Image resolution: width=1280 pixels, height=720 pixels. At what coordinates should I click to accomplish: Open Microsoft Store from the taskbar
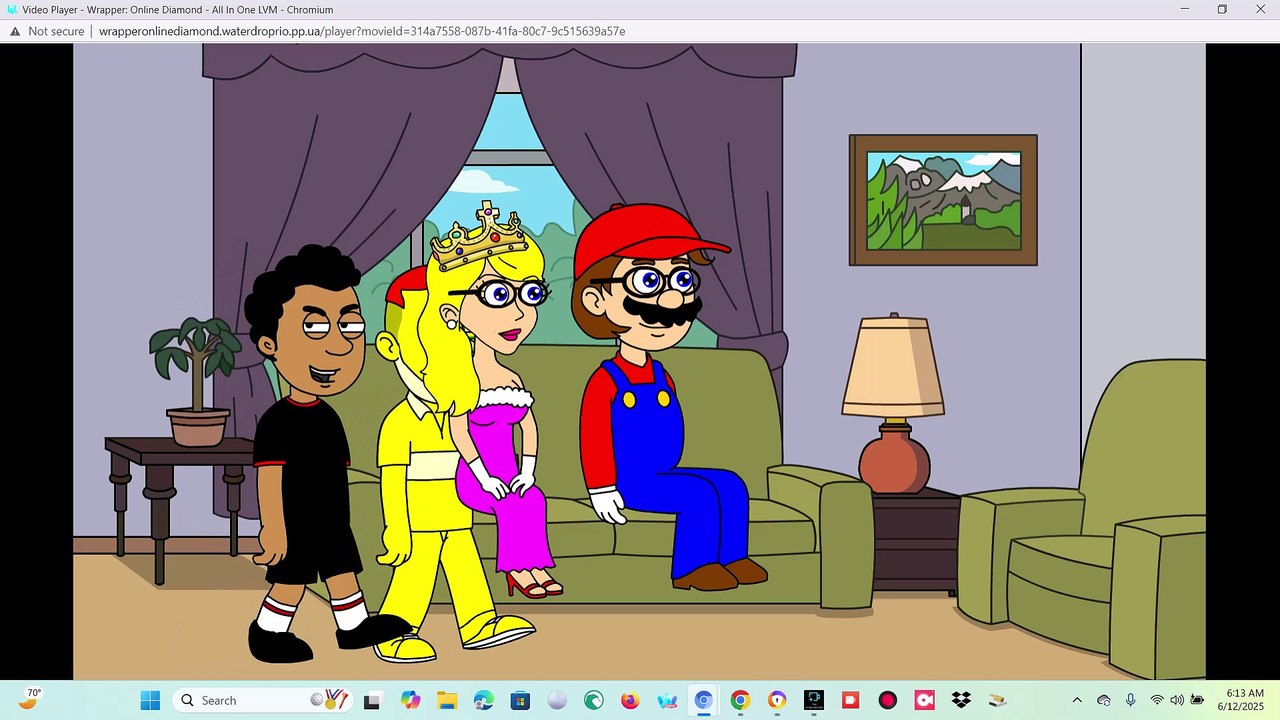tap(520, 700)
